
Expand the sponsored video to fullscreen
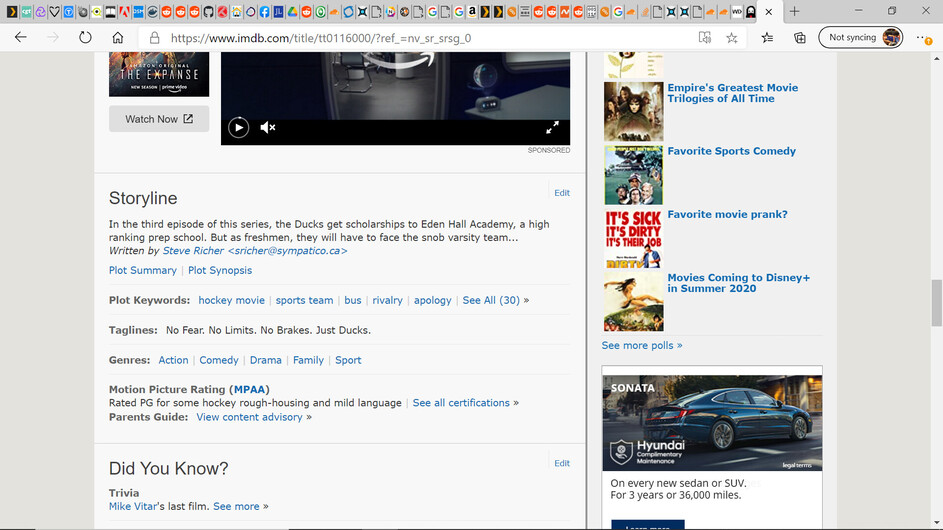tap(552, 128)
